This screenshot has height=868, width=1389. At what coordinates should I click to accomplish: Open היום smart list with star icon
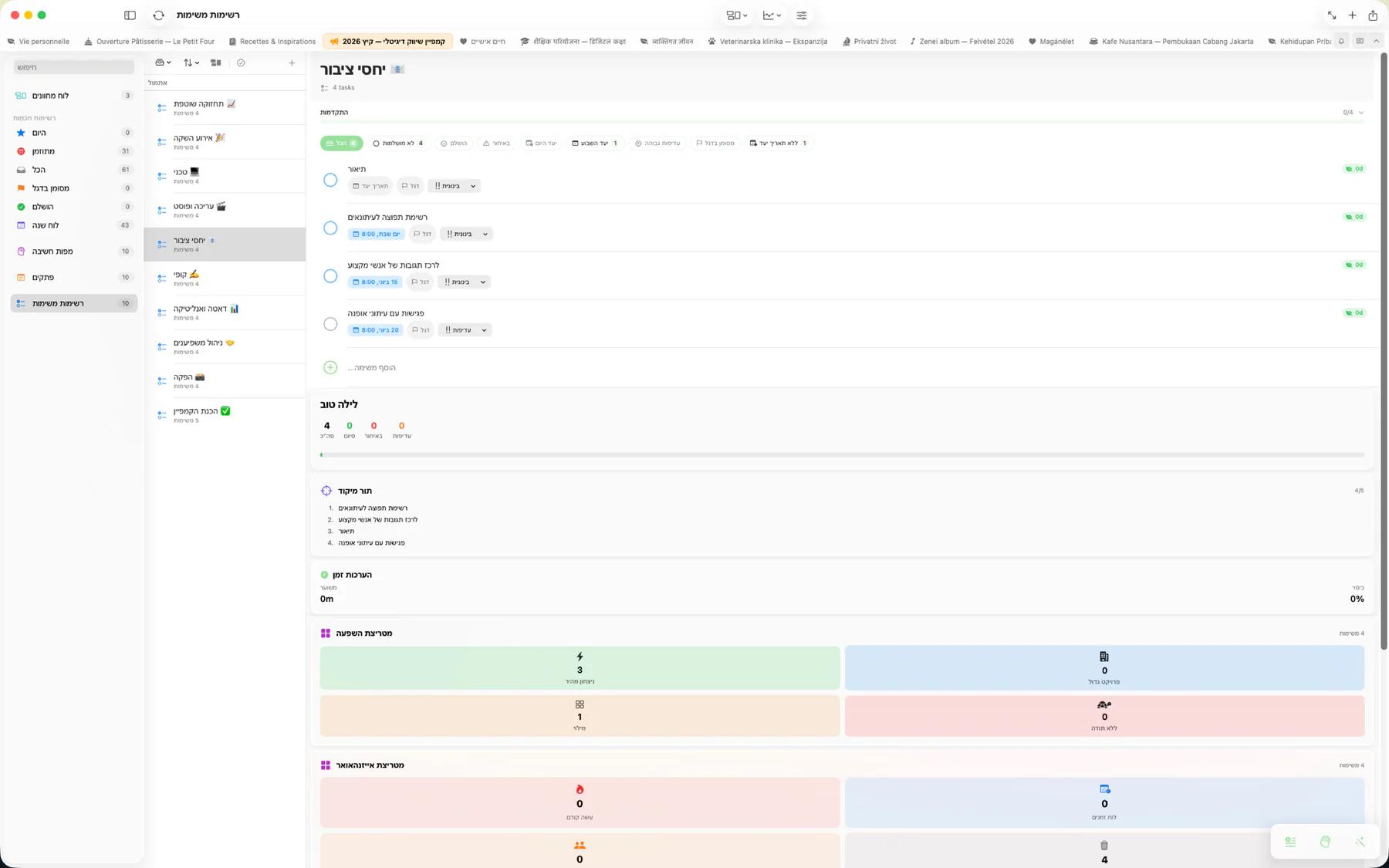(74, 133)
